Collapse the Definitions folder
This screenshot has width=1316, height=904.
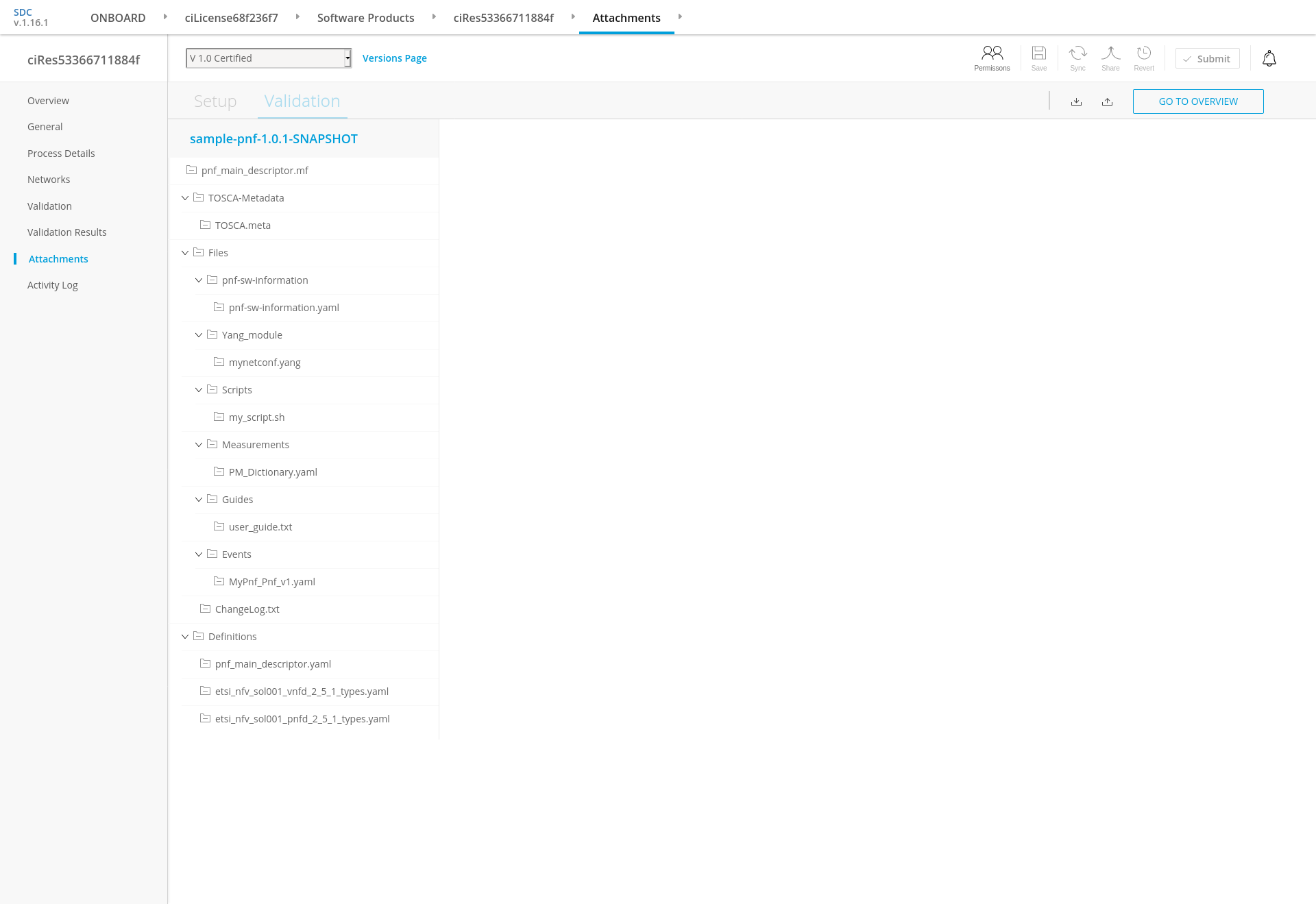click(185, 637)
